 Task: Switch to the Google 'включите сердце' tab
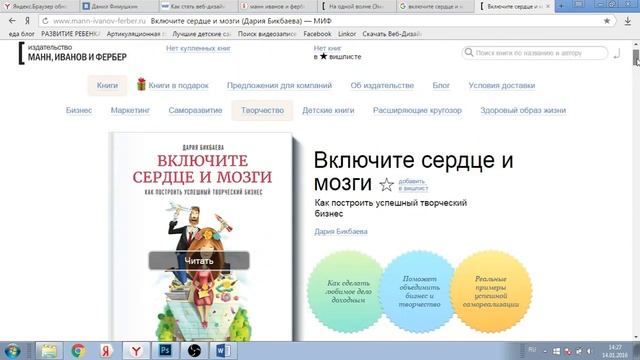pyautogui.click(x=434, y=6)
